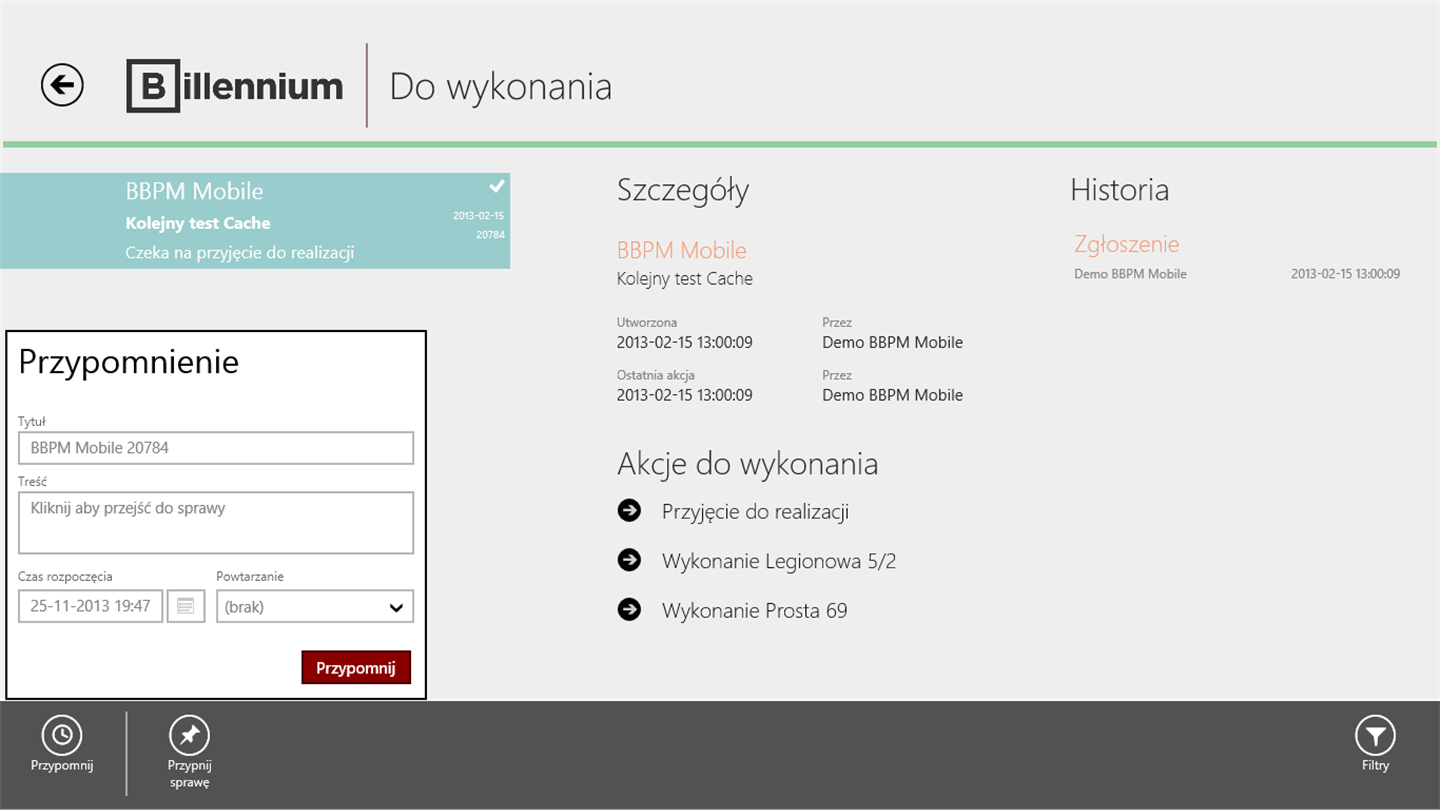The image size is (1440, 810).
Task: Select the Kolejny test Cache case tile
Action: [255, 221]
